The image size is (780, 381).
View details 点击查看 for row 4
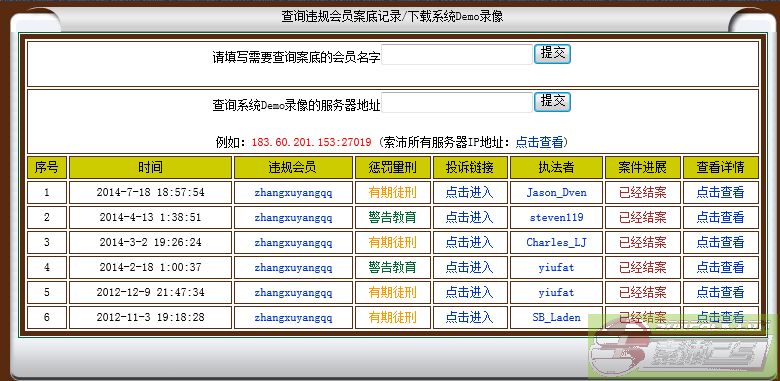pos(720,268)
